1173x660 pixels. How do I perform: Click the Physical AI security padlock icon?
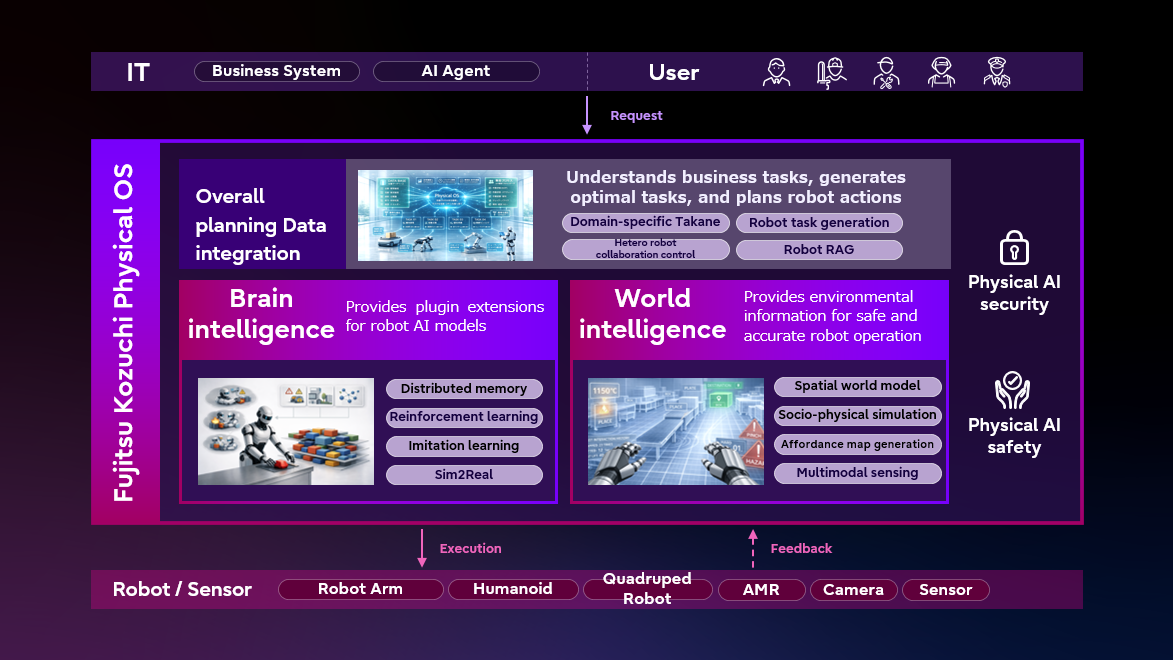coord(1014,248)
